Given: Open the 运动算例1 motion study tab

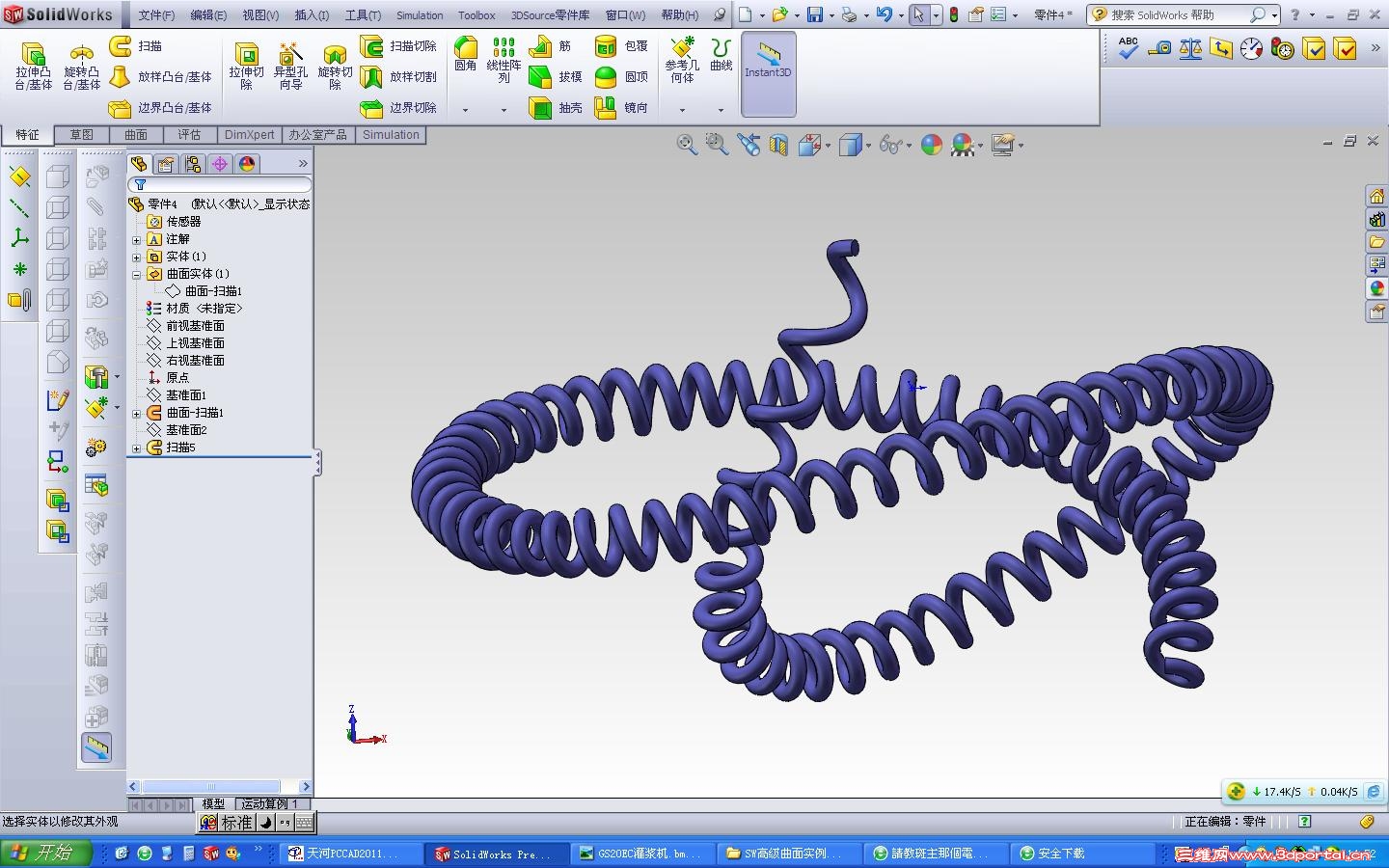Looking at the screenshot, I should pos(270,803).
